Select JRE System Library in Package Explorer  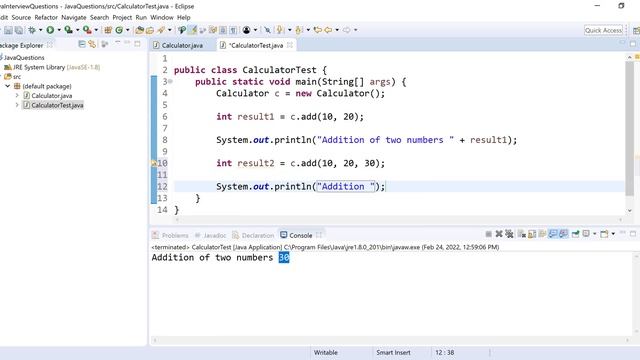click(52, 67)
